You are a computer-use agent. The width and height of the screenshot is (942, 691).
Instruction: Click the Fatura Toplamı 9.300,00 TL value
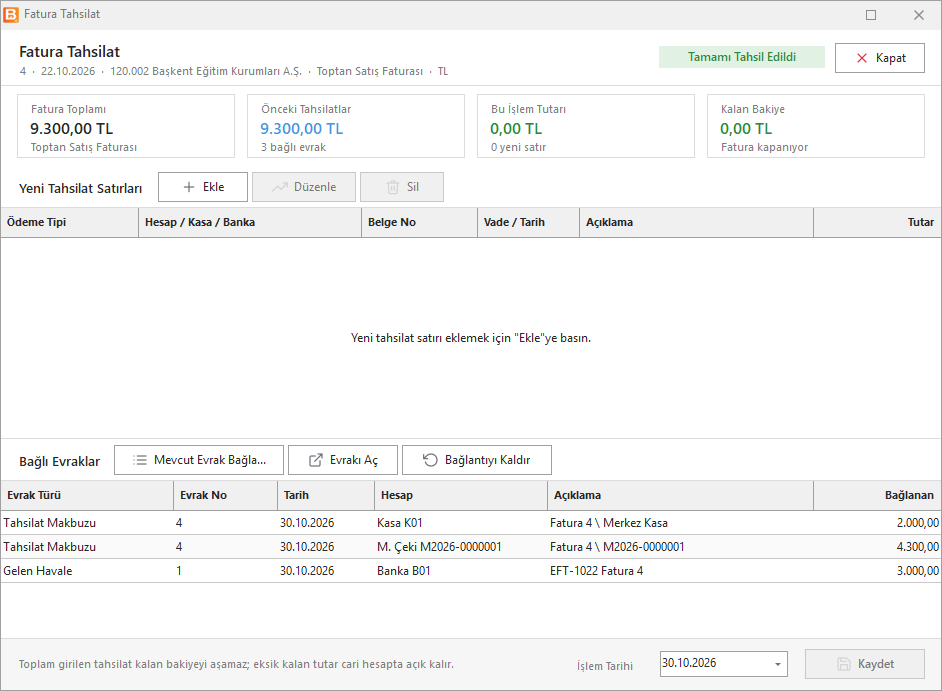coord(71,129)
